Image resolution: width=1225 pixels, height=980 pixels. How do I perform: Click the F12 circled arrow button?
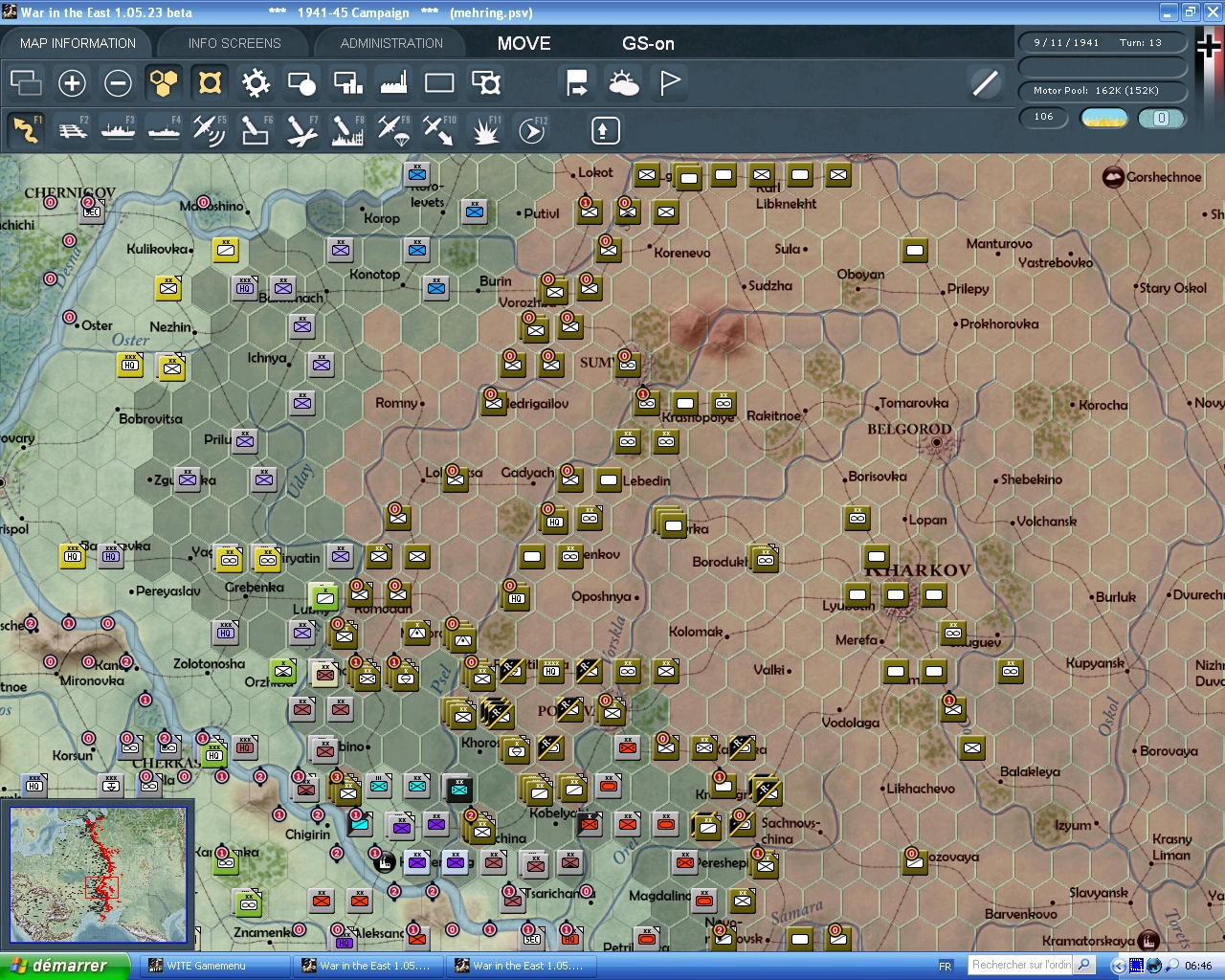[531, 129]
